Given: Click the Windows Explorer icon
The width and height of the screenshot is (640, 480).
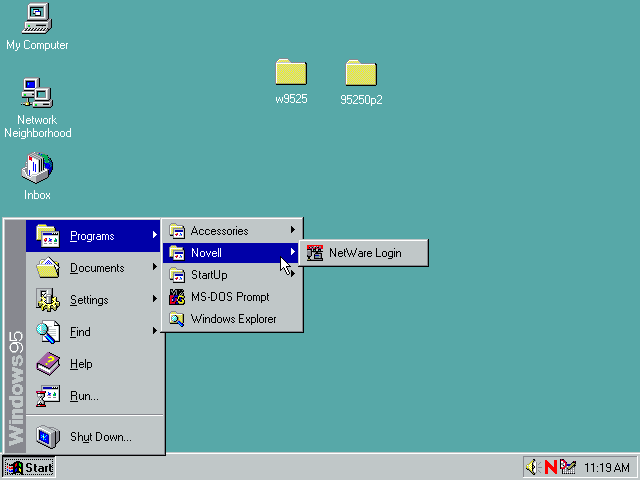Looking at the screenshot, I should pyautogui.click(x=177, y=319).
